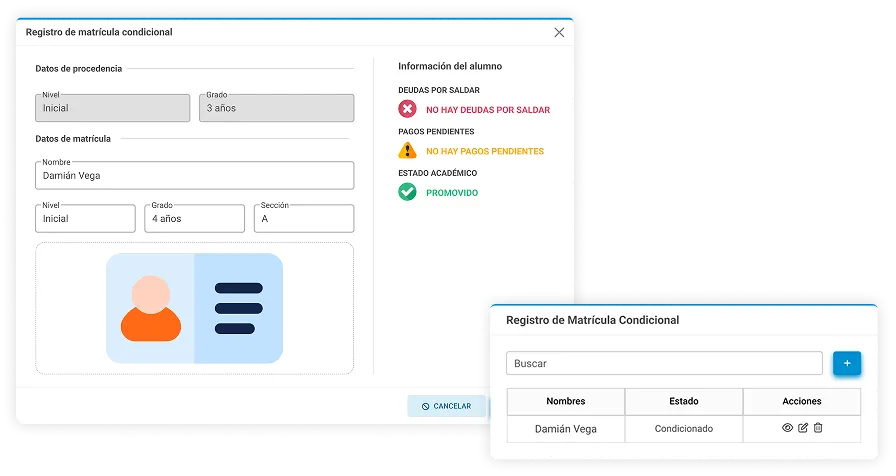Click the red X debt status icon
This screenshot has width=896, height=476.
click(407, 109)
